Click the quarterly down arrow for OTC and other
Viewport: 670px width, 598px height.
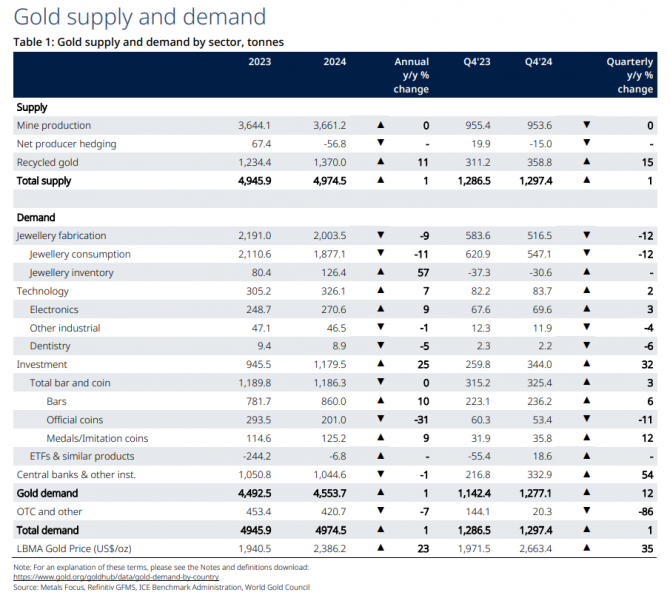pyautogui.click(x=587, y=512)
